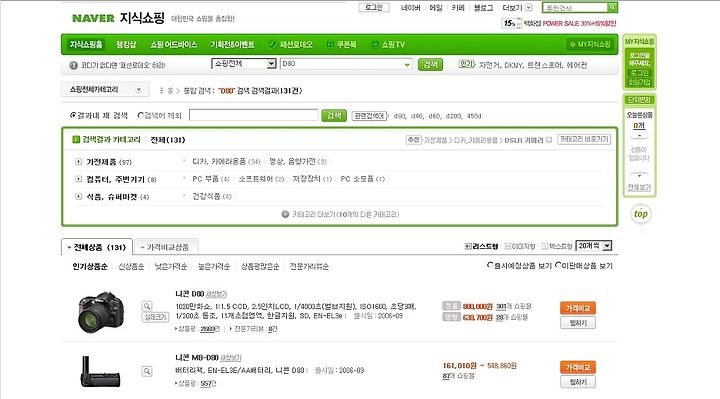720x399 pixels.
Task: Select the 지식쇼핑홈 menu tab
Action: pyautogui.click(x=86, y=45)
